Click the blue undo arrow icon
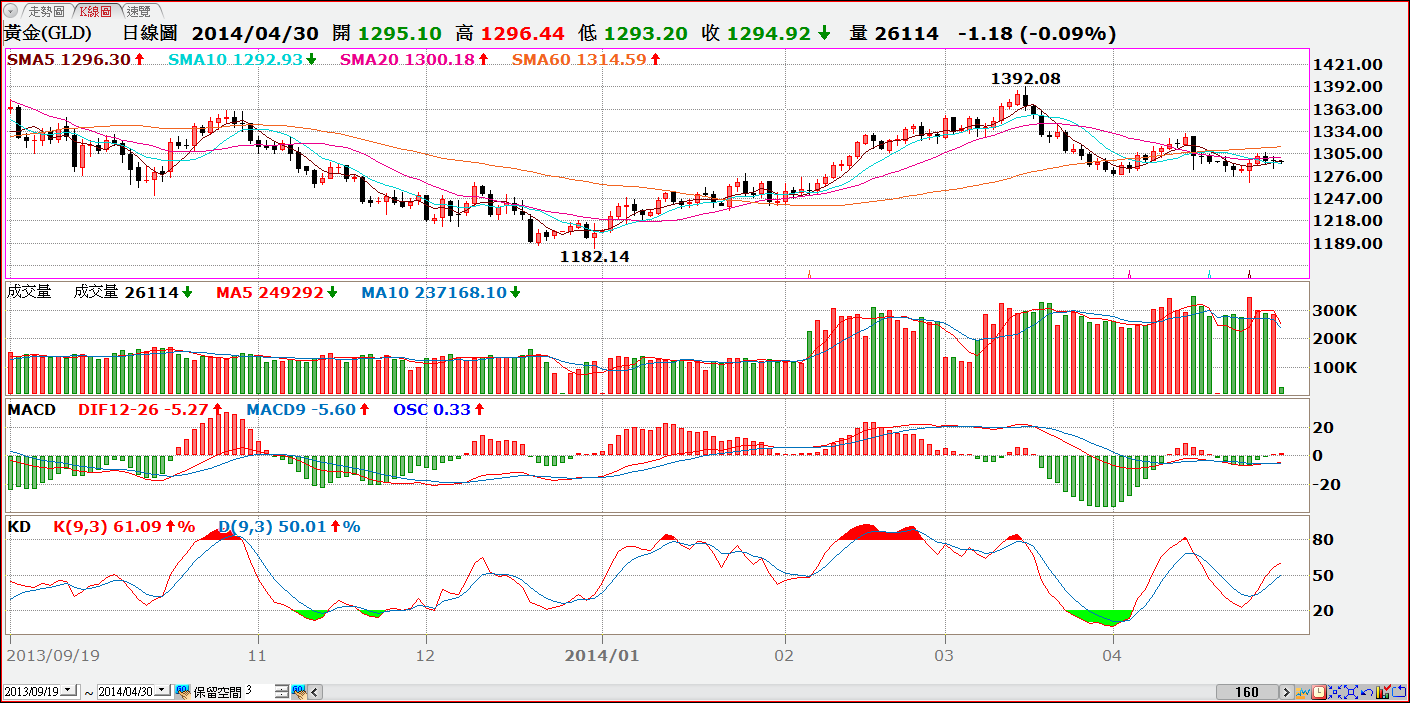 point(1367,692)
